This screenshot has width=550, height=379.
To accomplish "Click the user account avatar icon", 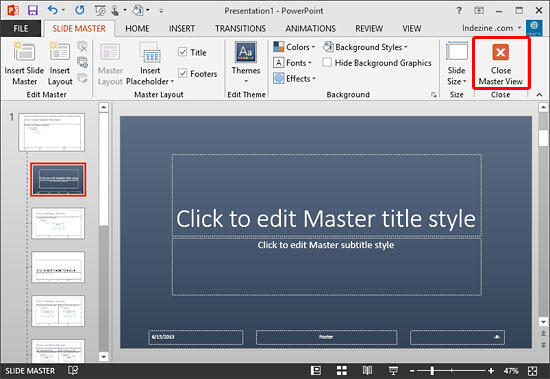I will point(534,28).
